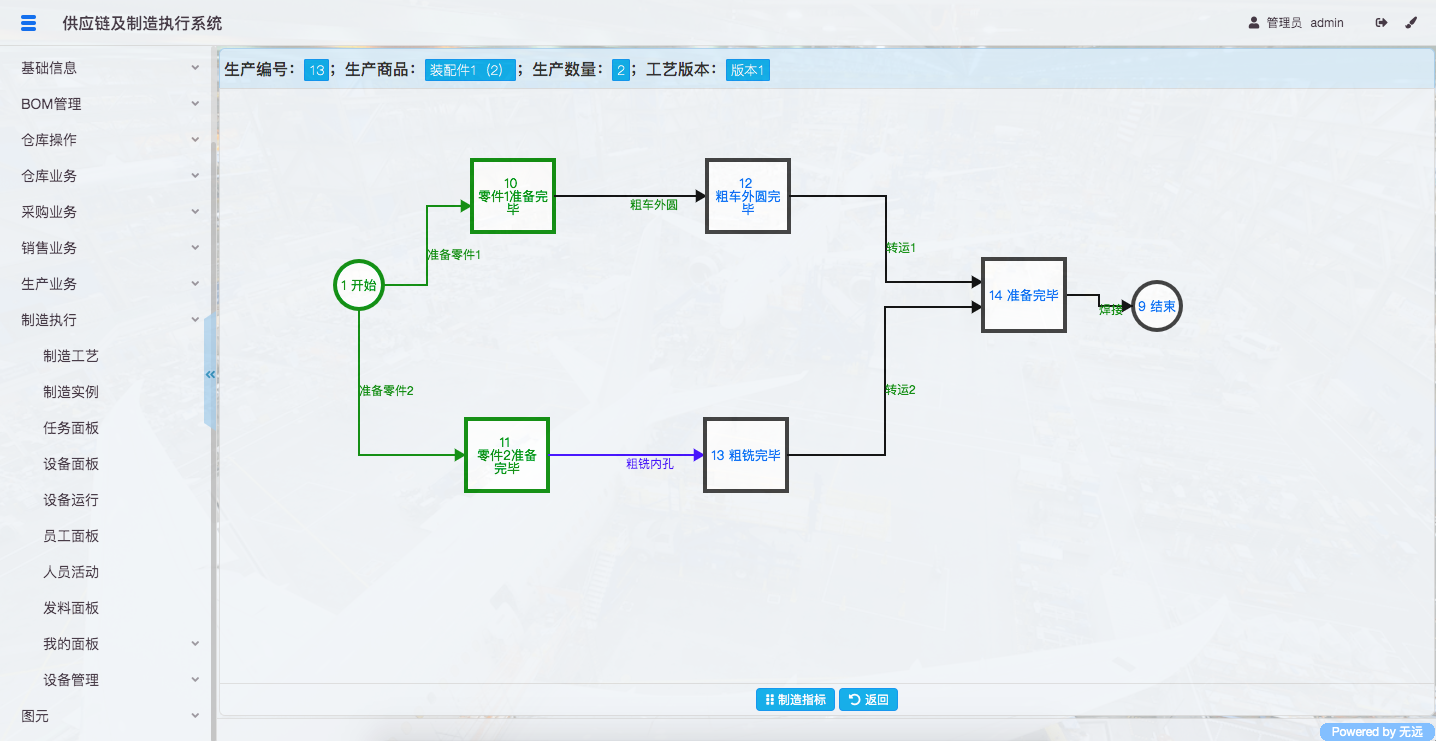Expand the 采购业务 menu
The height and width of the screenshot is (741, 1436).
click(x=106, y=212)
